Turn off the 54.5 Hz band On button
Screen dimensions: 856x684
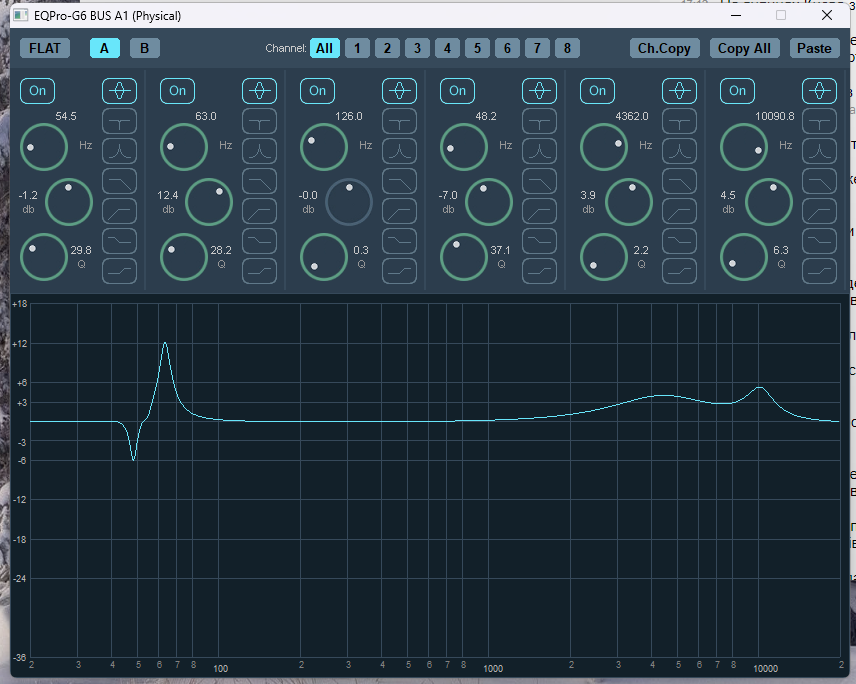pyautogui.click(x=38, y=91)
